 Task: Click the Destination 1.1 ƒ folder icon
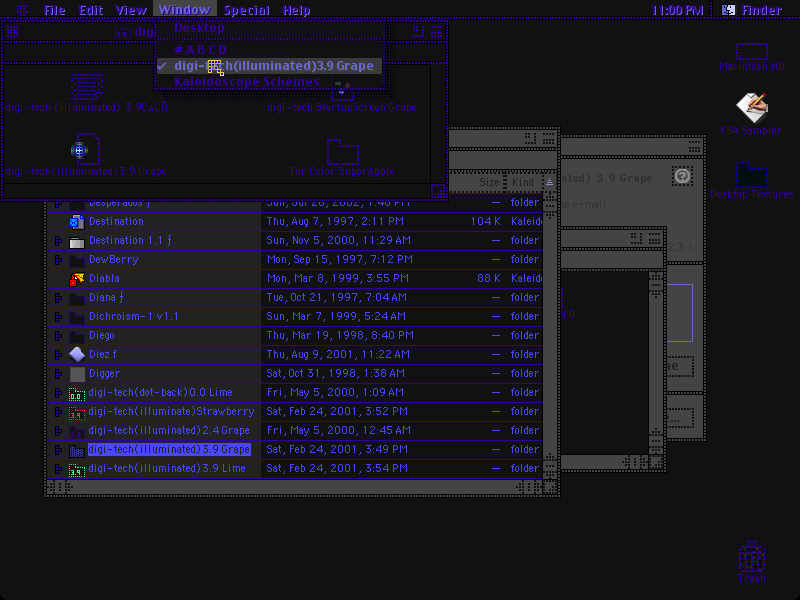click(x=77, y=241)
